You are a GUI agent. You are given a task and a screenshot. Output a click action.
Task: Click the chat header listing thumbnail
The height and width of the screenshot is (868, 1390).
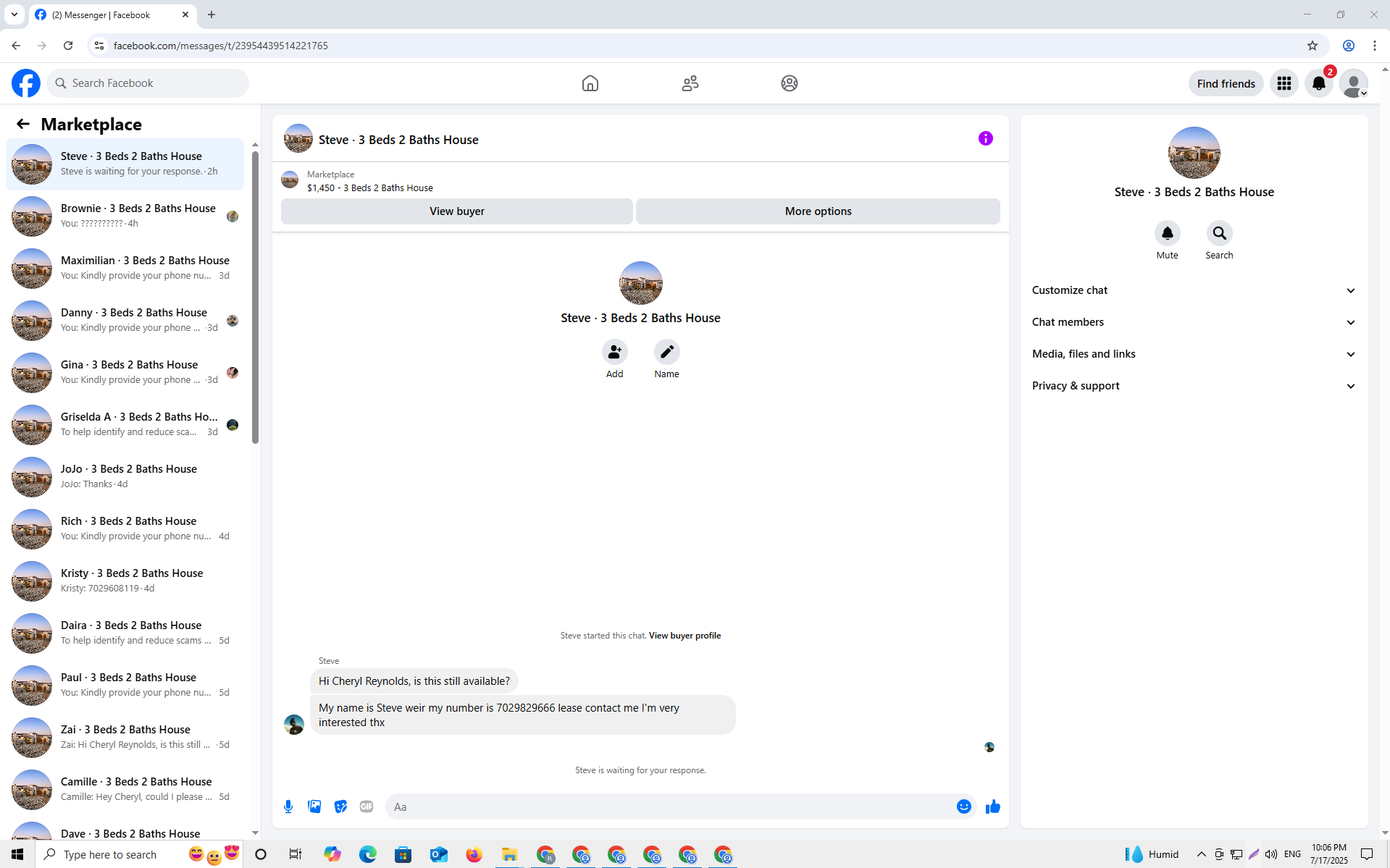tap(298, 138)
